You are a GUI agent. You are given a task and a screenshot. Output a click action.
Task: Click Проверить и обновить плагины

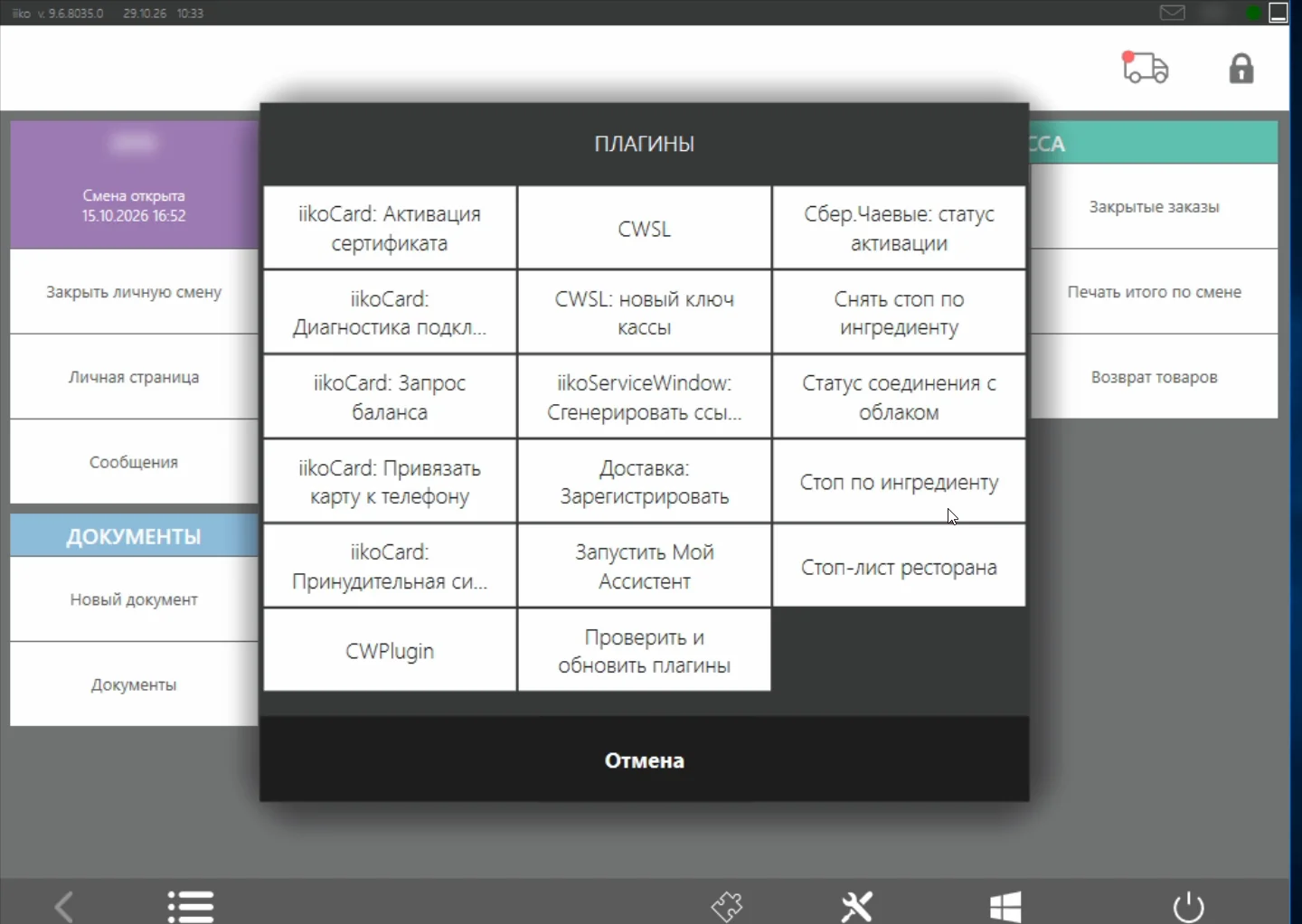645,651
